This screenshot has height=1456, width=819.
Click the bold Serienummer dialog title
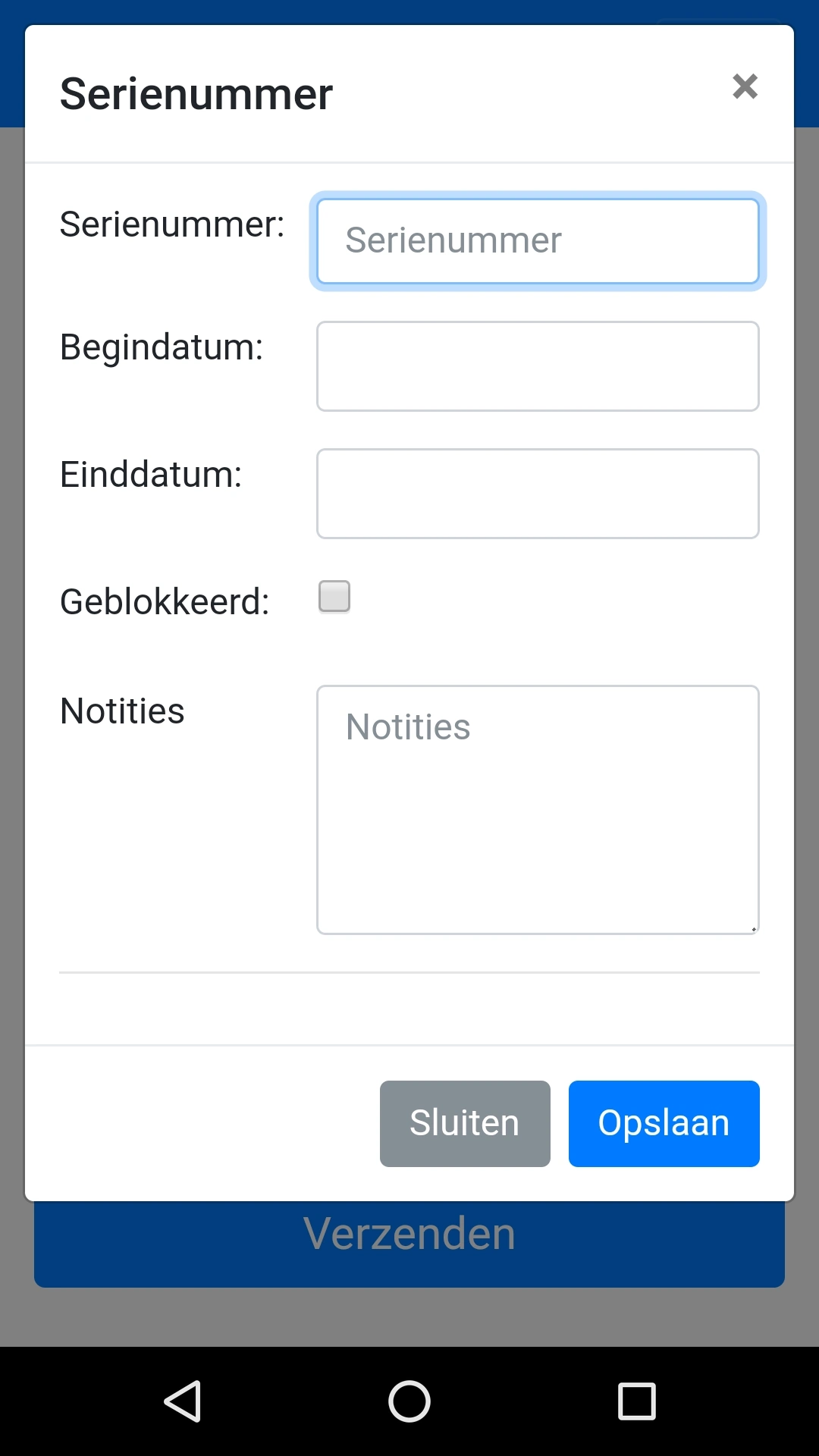coord(196,94)
